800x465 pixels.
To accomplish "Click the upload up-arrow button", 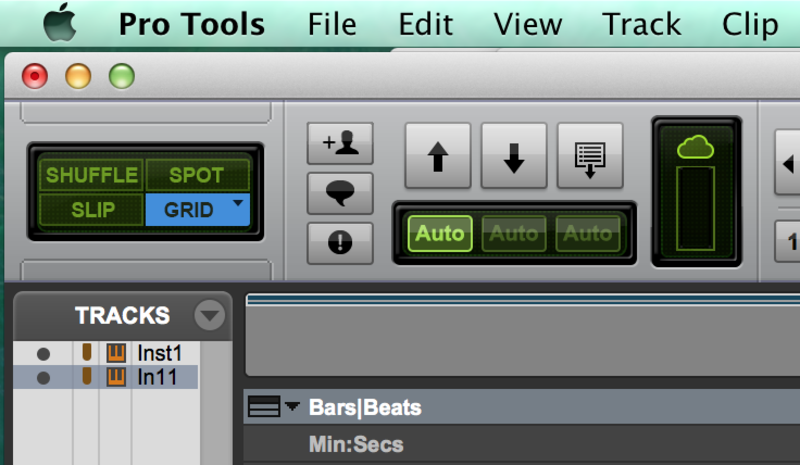I will tap(438, 156).
